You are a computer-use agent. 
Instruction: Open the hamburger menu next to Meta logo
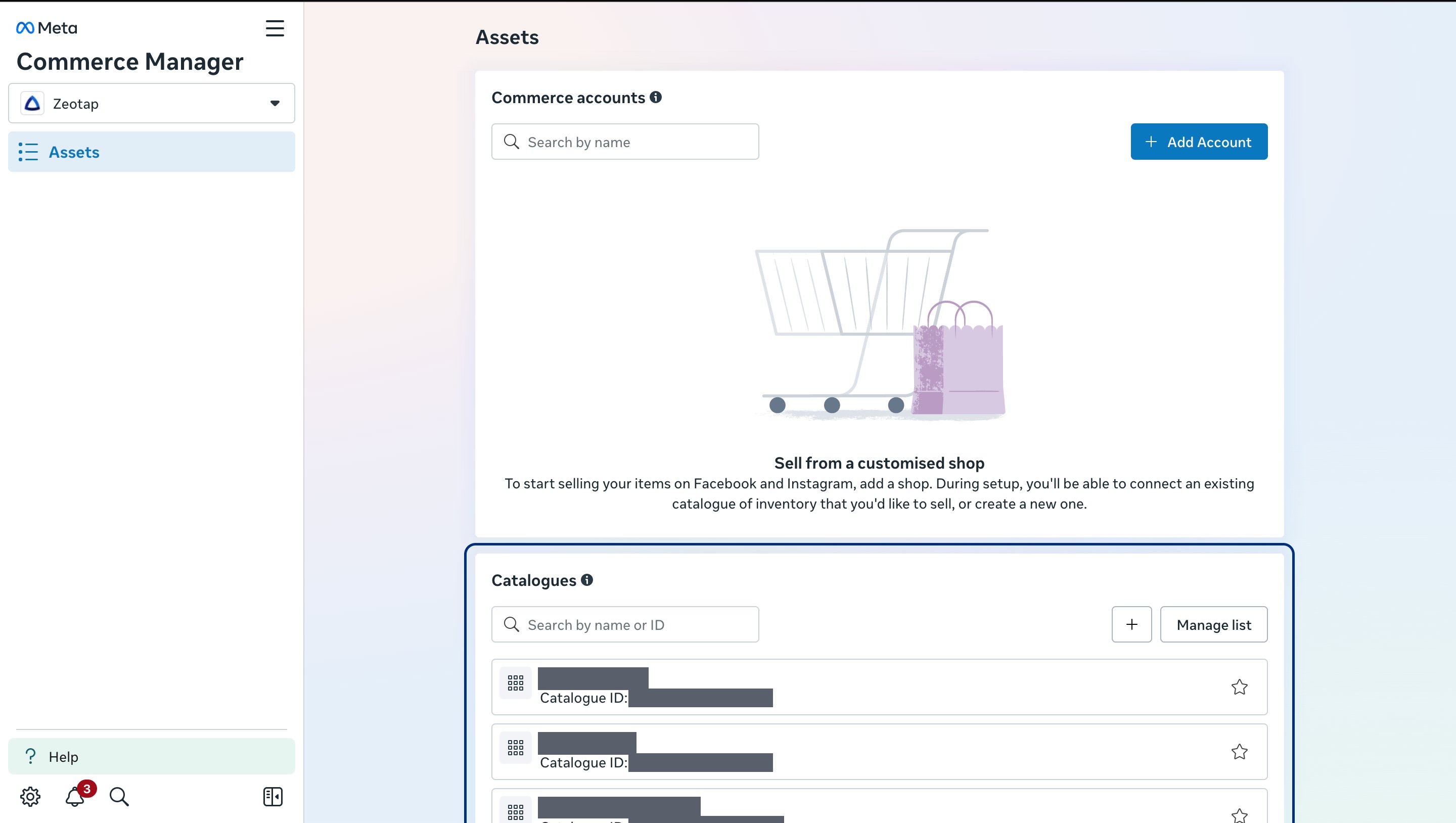[x=275, y=28]
